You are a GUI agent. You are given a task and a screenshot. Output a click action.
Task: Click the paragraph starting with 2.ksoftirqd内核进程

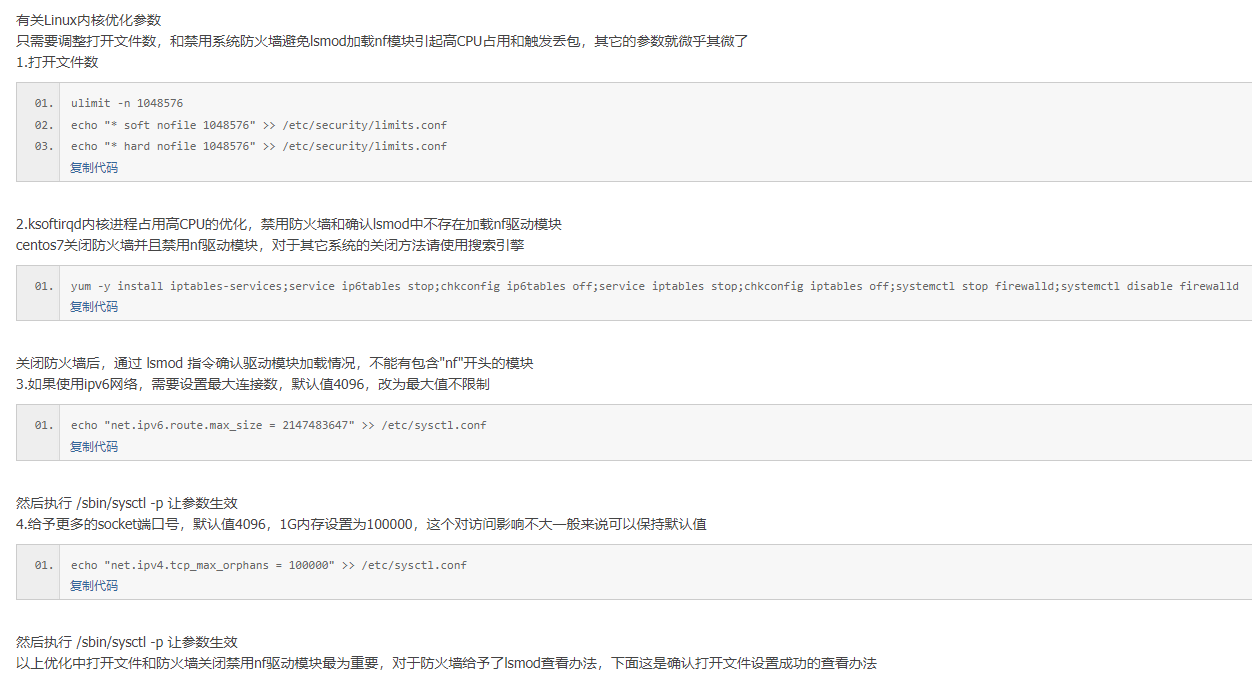(296, 224)
